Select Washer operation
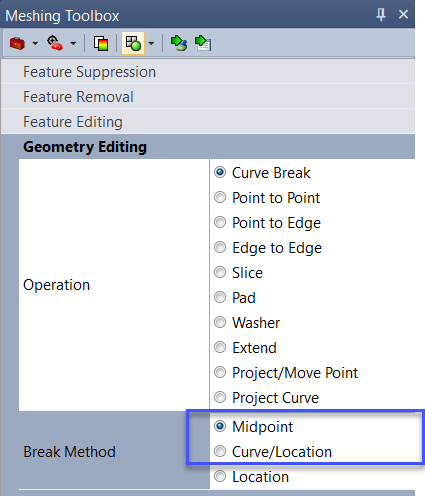The width and height of the screenshot is (425, 496). pos(247,322)
